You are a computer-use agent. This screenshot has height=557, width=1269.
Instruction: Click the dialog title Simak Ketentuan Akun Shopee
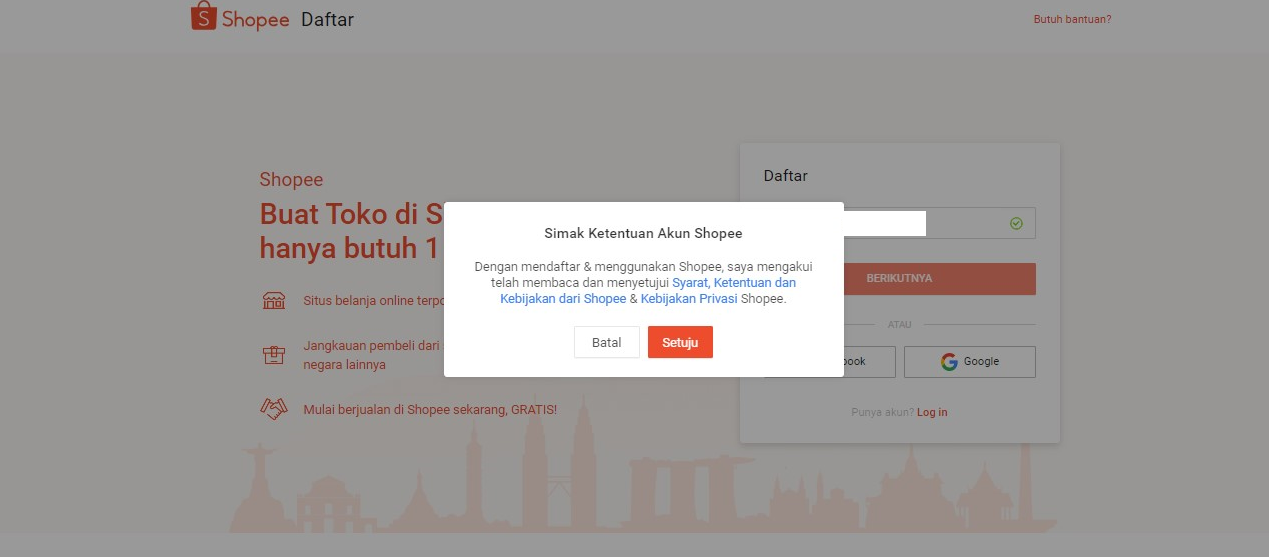tap(643, 233)
